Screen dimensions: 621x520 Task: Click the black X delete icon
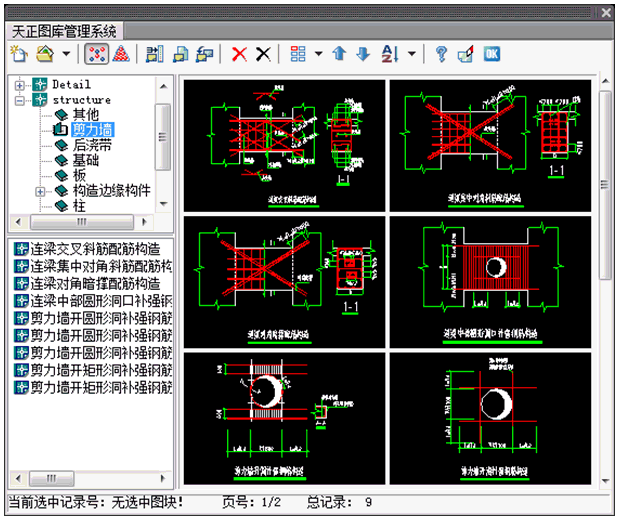click(x=263, y=54)
